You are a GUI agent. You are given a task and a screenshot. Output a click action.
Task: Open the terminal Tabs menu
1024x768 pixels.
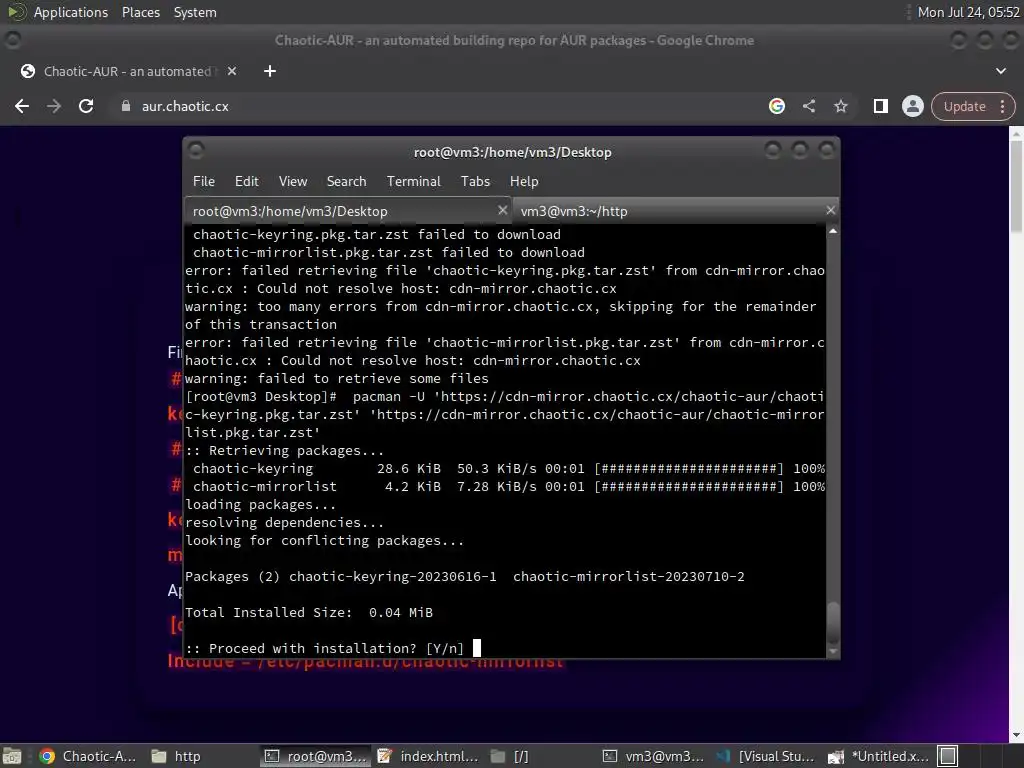[475, 182]
